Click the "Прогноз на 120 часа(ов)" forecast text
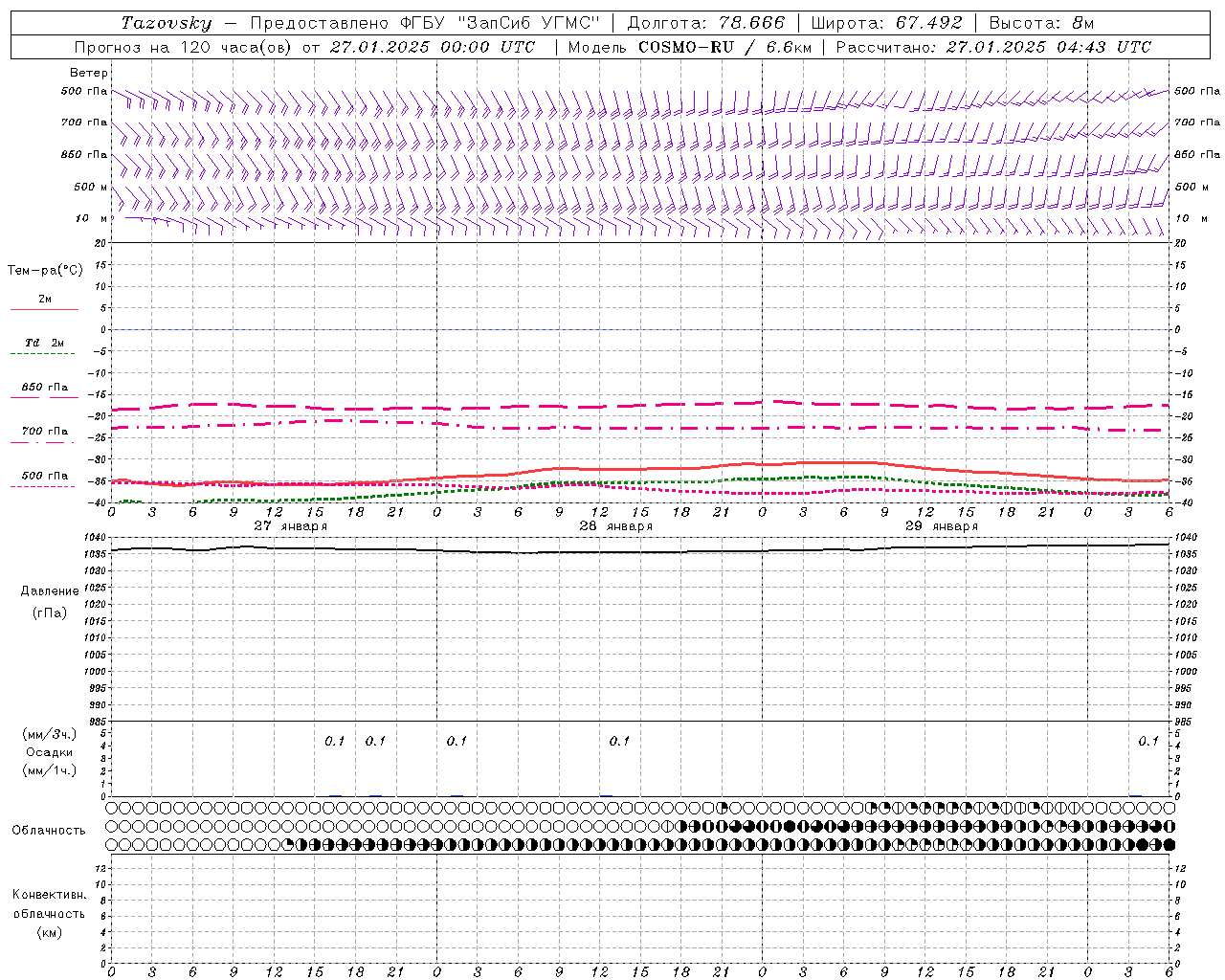This screenshot has width=1225, height=980. (x=184, y=47)
